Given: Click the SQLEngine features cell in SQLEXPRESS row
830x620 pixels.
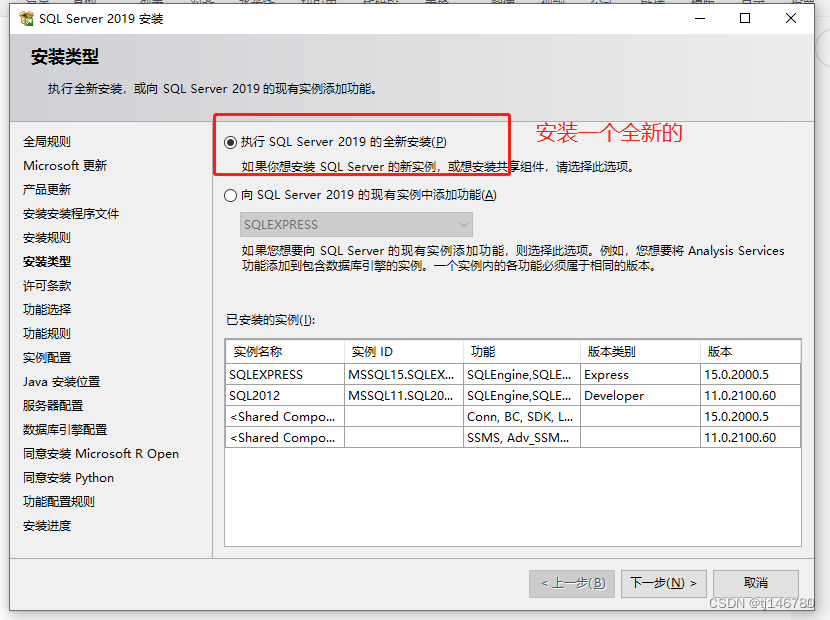Looking at the screenshot, I should click(x=522, y=374).
